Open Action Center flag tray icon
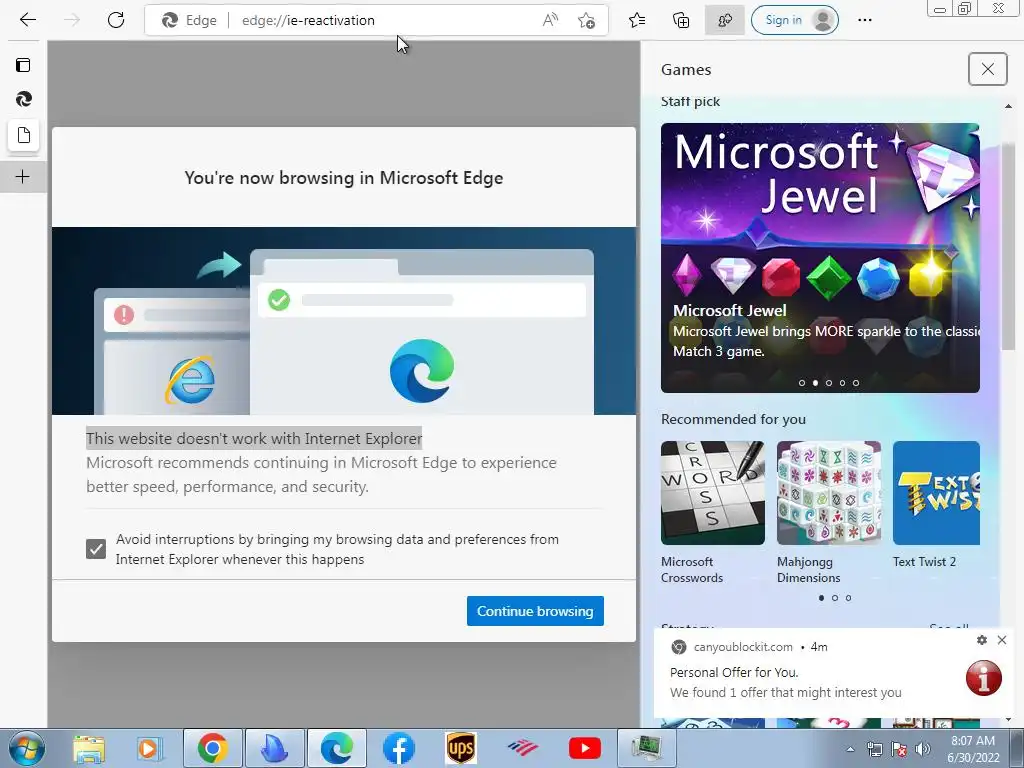 899,749
